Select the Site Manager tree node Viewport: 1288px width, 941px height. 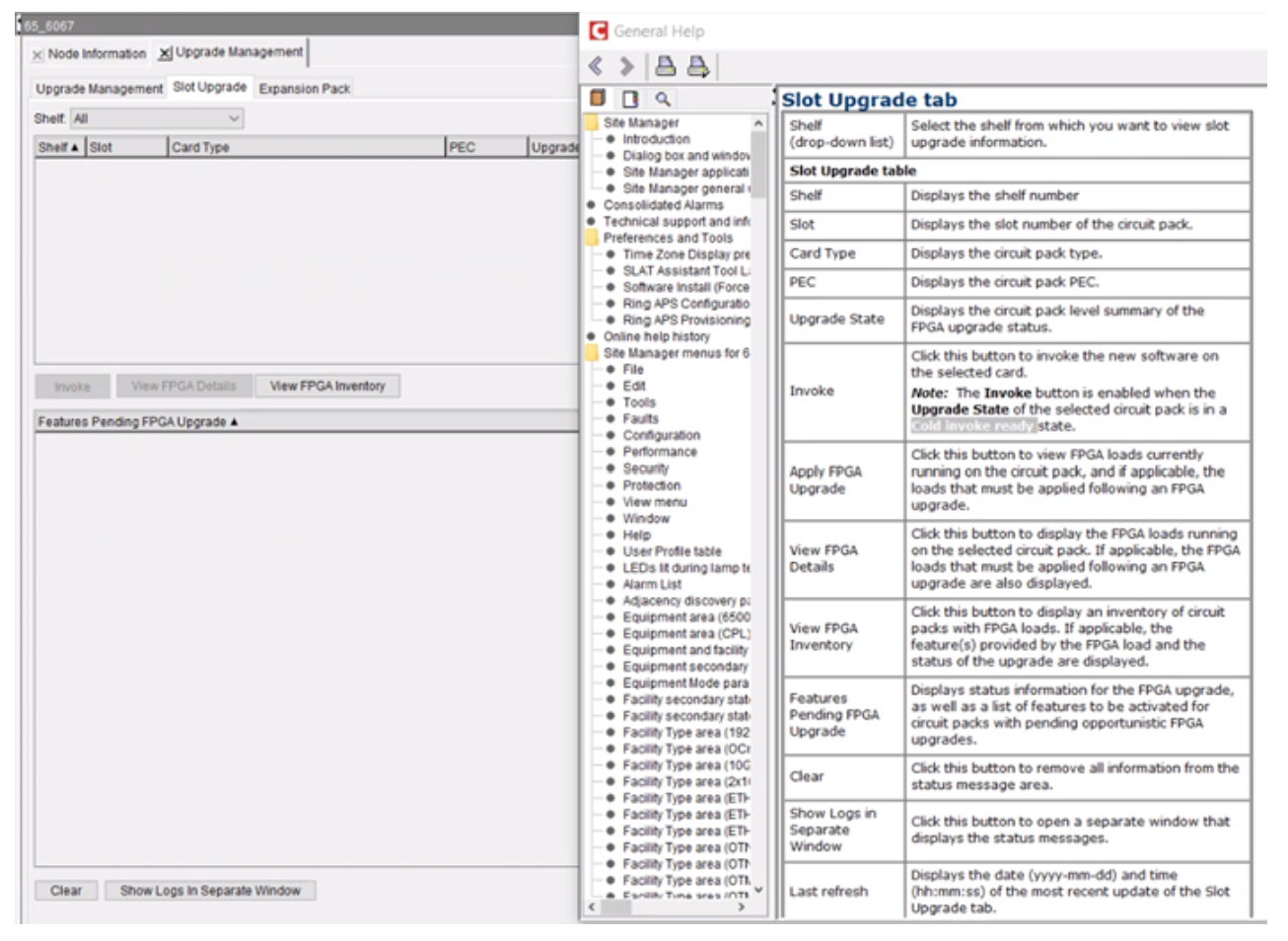coord(641,122)
